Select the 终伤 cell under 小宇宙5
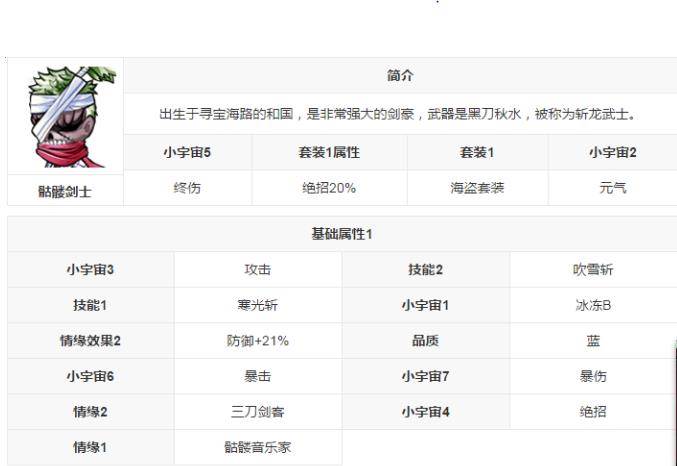 [187, 188]
